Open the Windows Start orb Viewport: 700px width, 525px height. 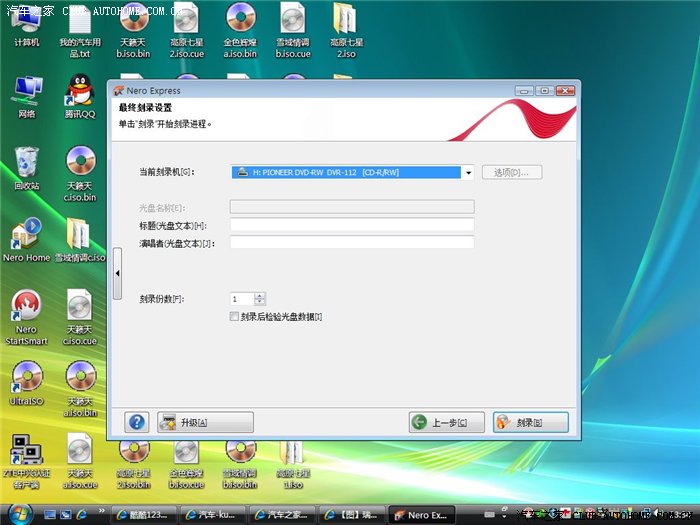point(20,514)
